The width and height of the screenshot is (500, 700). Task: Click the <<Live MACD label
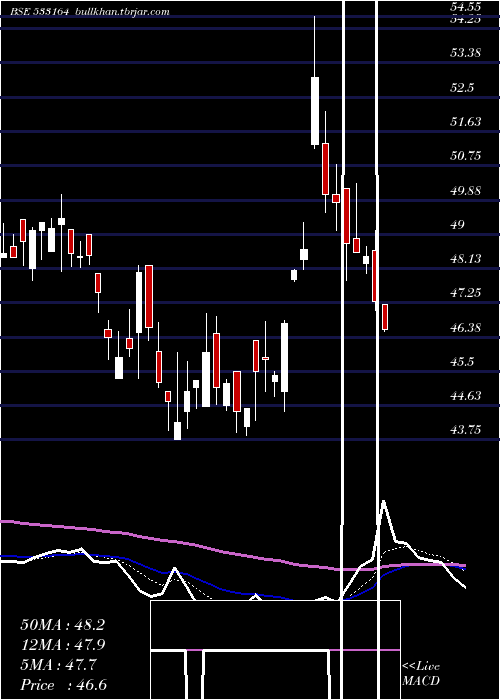(x=421, y=673)
